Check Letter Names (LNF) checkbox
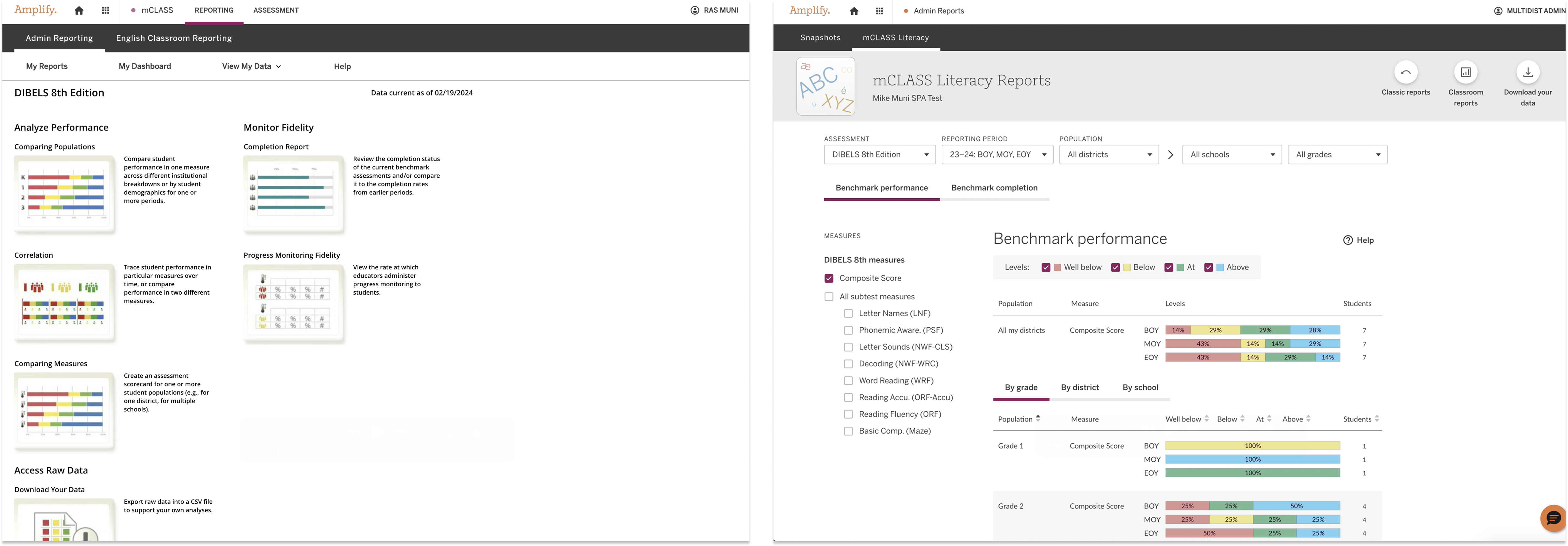 click(x=848, y=314)
